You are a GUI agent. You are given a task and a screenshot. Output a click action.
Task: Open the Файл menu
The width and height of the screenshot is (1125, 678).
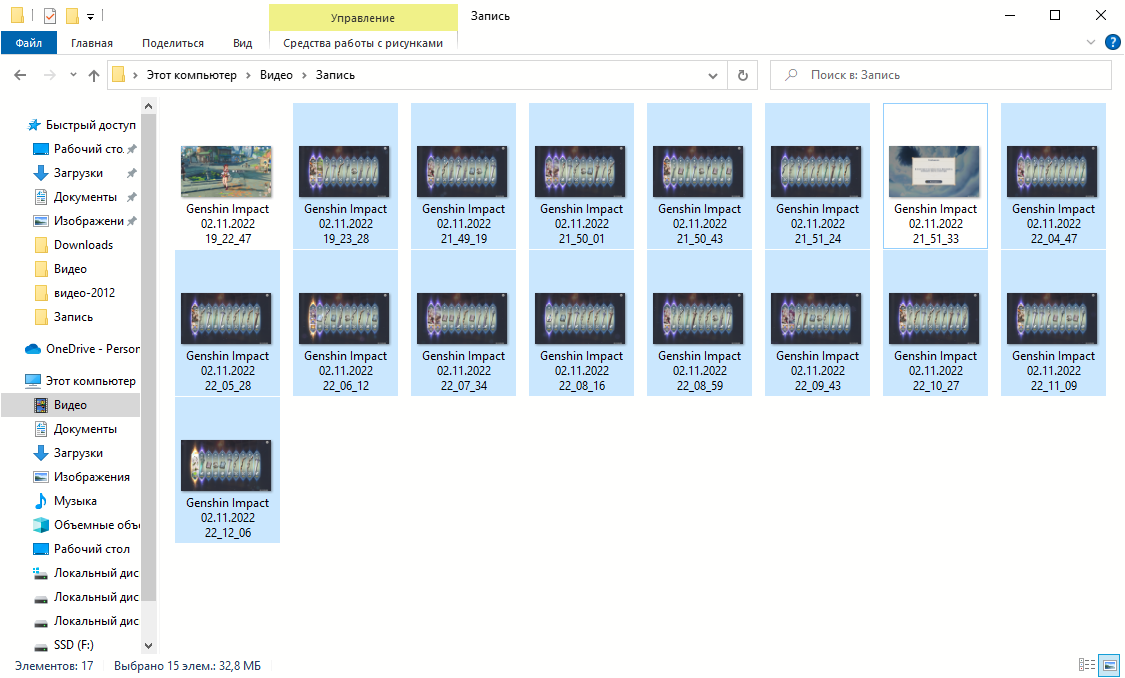(28, 43)
